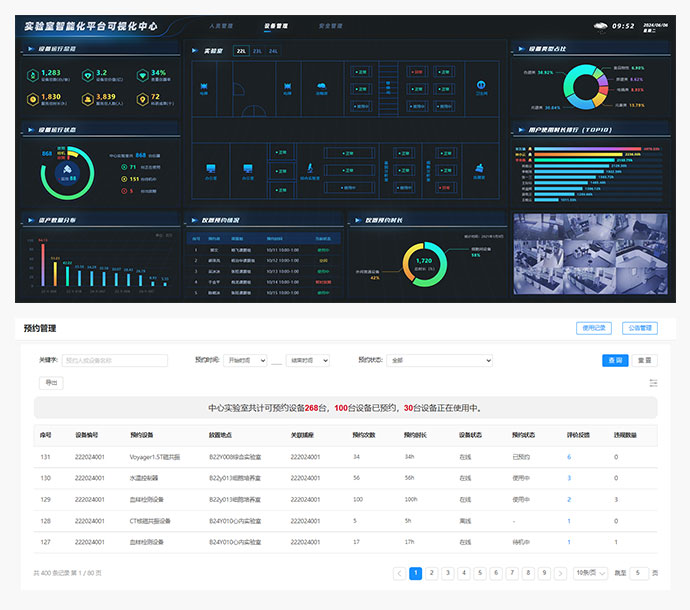
Task: Switch floor plan to the 23L tab
Action: pyautogui.click(x=257, y=50)
